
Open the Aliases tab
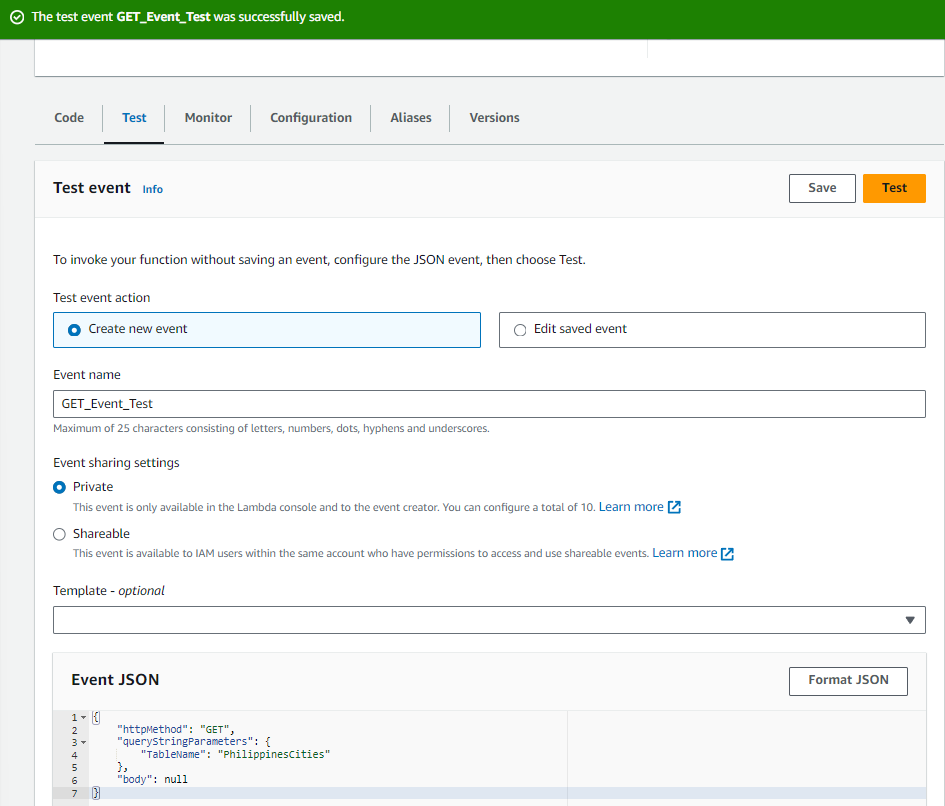click(411, 118)
